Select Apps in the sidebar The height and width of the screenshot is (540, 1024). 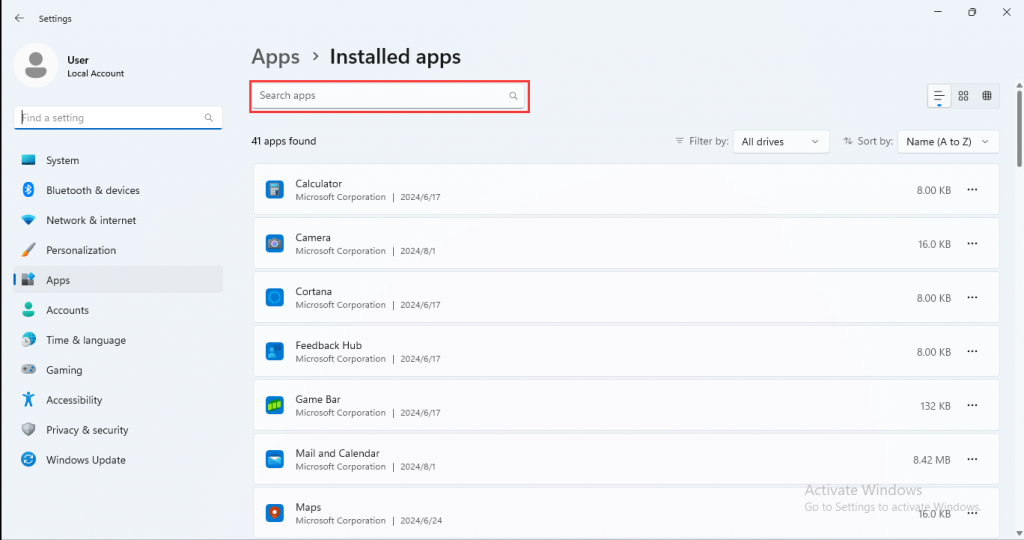[118, 280]
